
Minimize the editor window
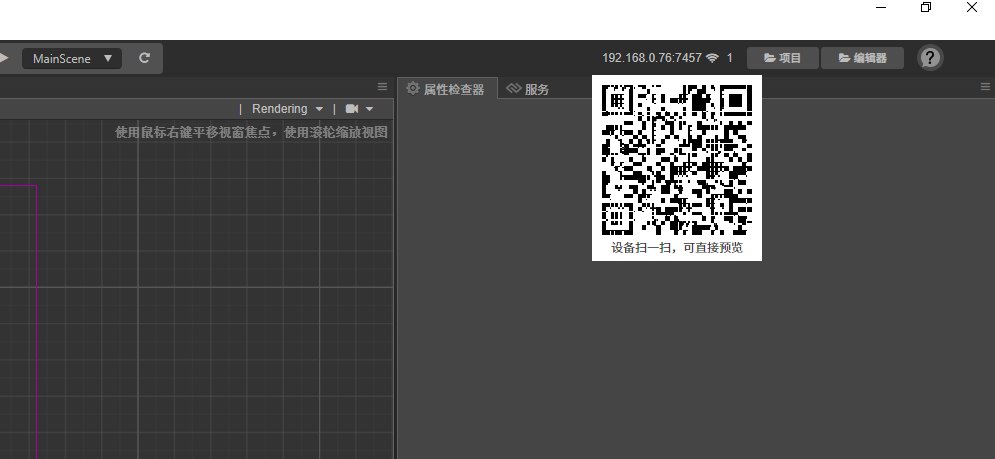[881, 8]
